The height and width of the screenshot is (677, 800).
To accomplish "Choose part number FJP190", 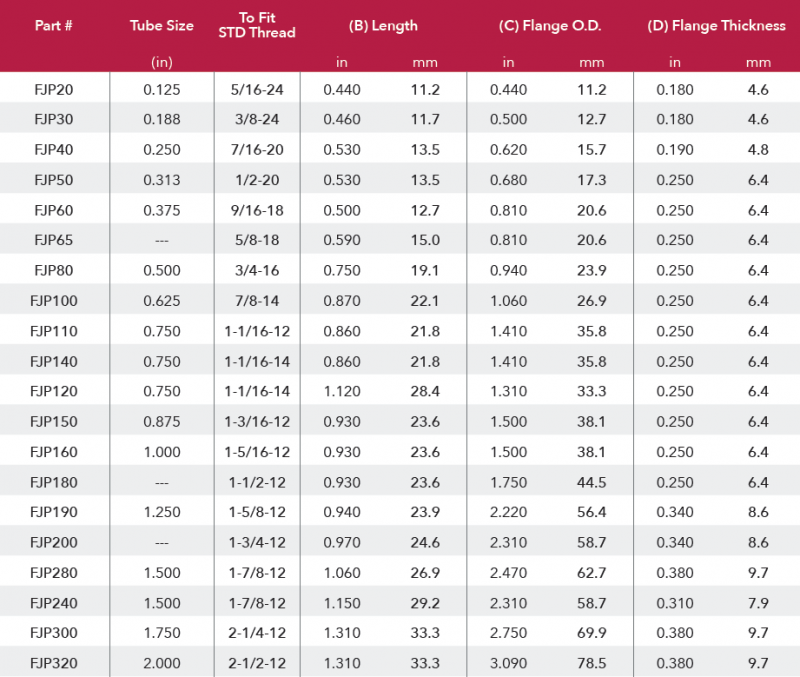I will coord(52,512).
